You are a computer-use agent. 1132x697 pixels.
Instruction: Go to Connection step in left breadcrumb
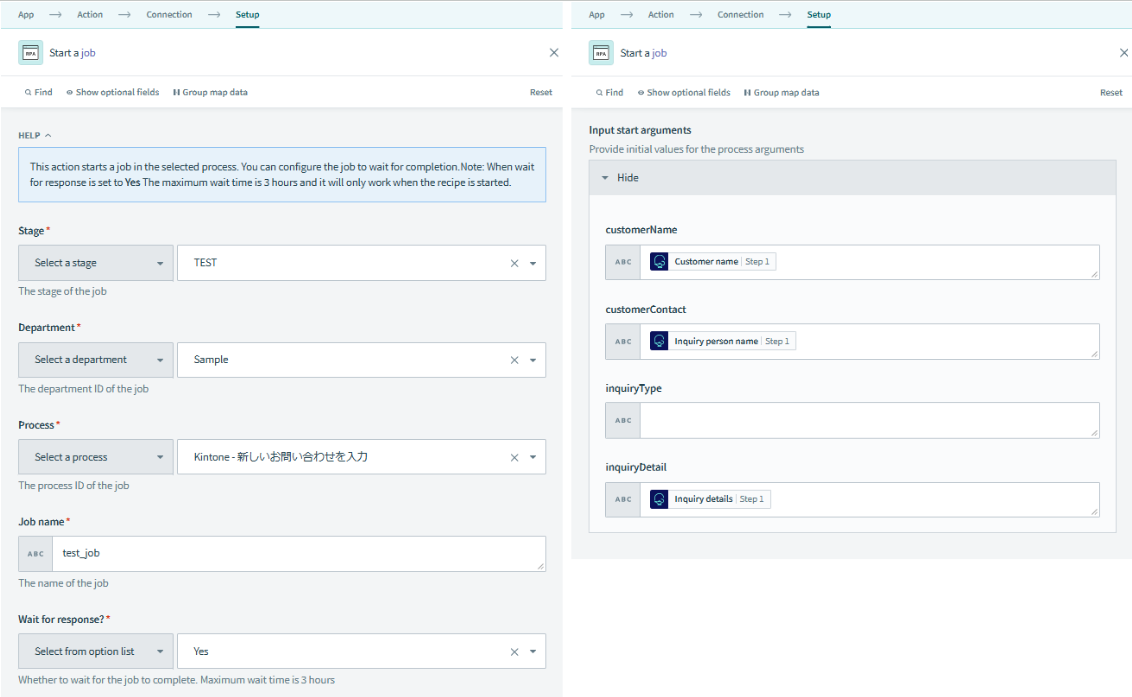click(x=169, y=14)
